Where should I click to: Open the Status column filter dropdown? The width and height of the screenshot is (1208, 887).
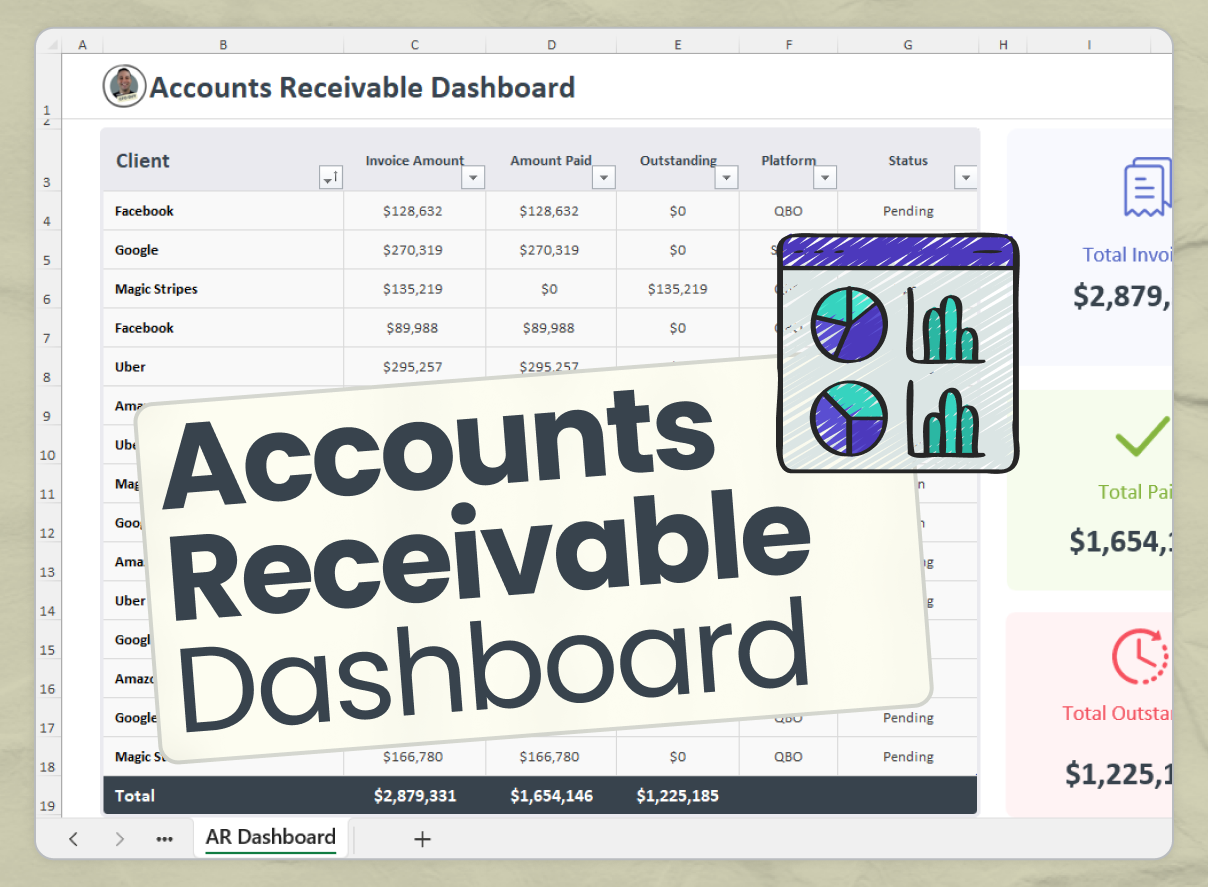[x=966, y=177]
